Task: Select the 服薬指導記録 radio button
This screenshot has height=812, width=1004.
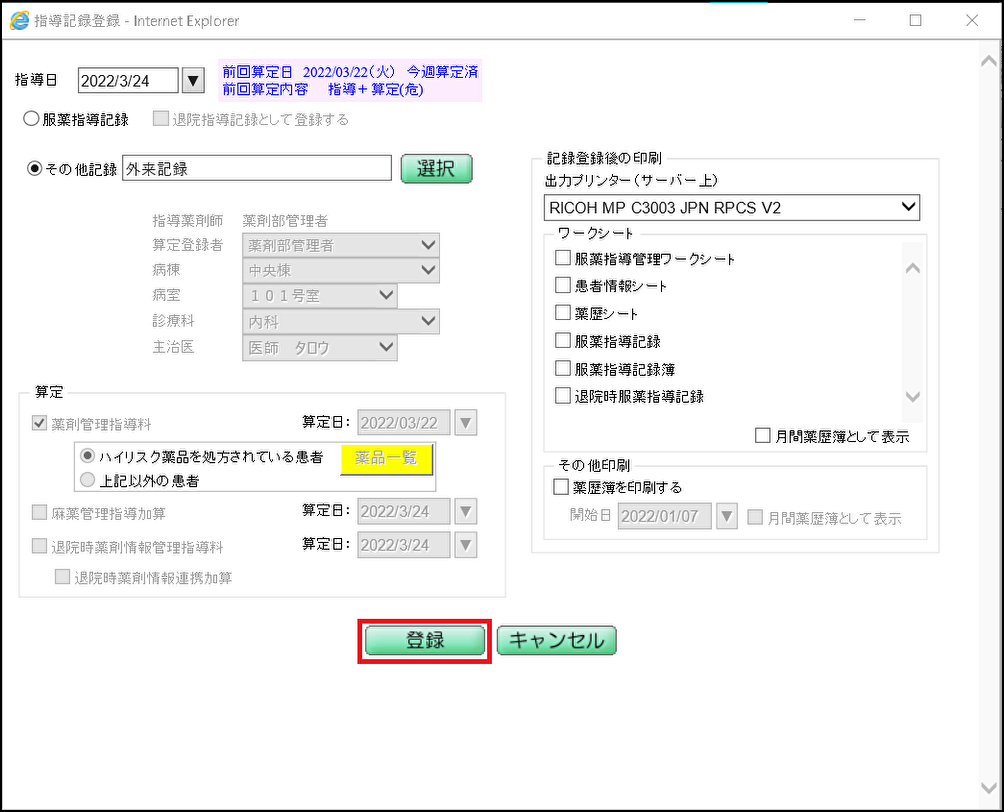Action: coord(31,118)
